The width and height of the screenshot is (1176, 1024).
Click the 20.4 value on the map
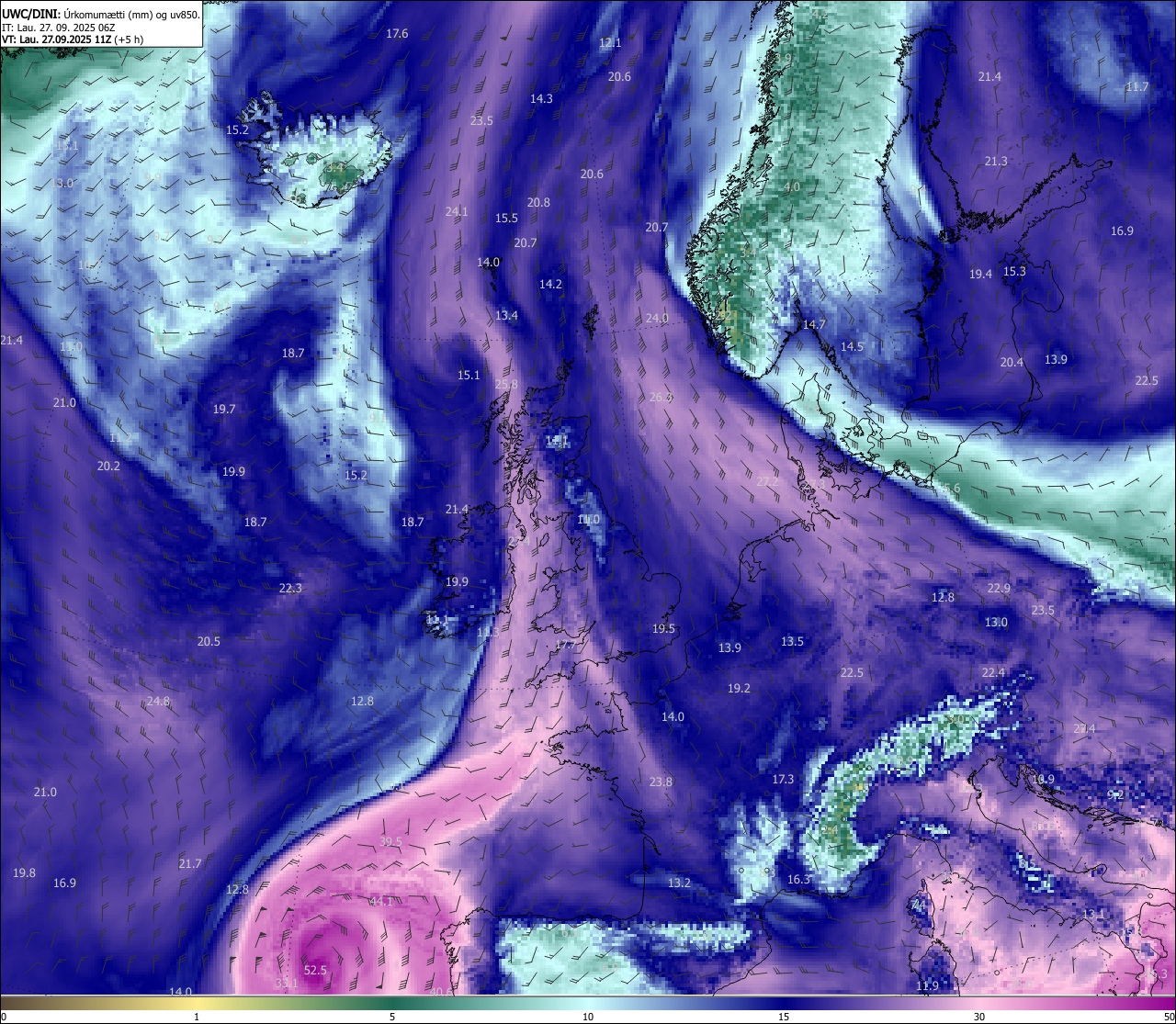click(x=1012, y=362)
